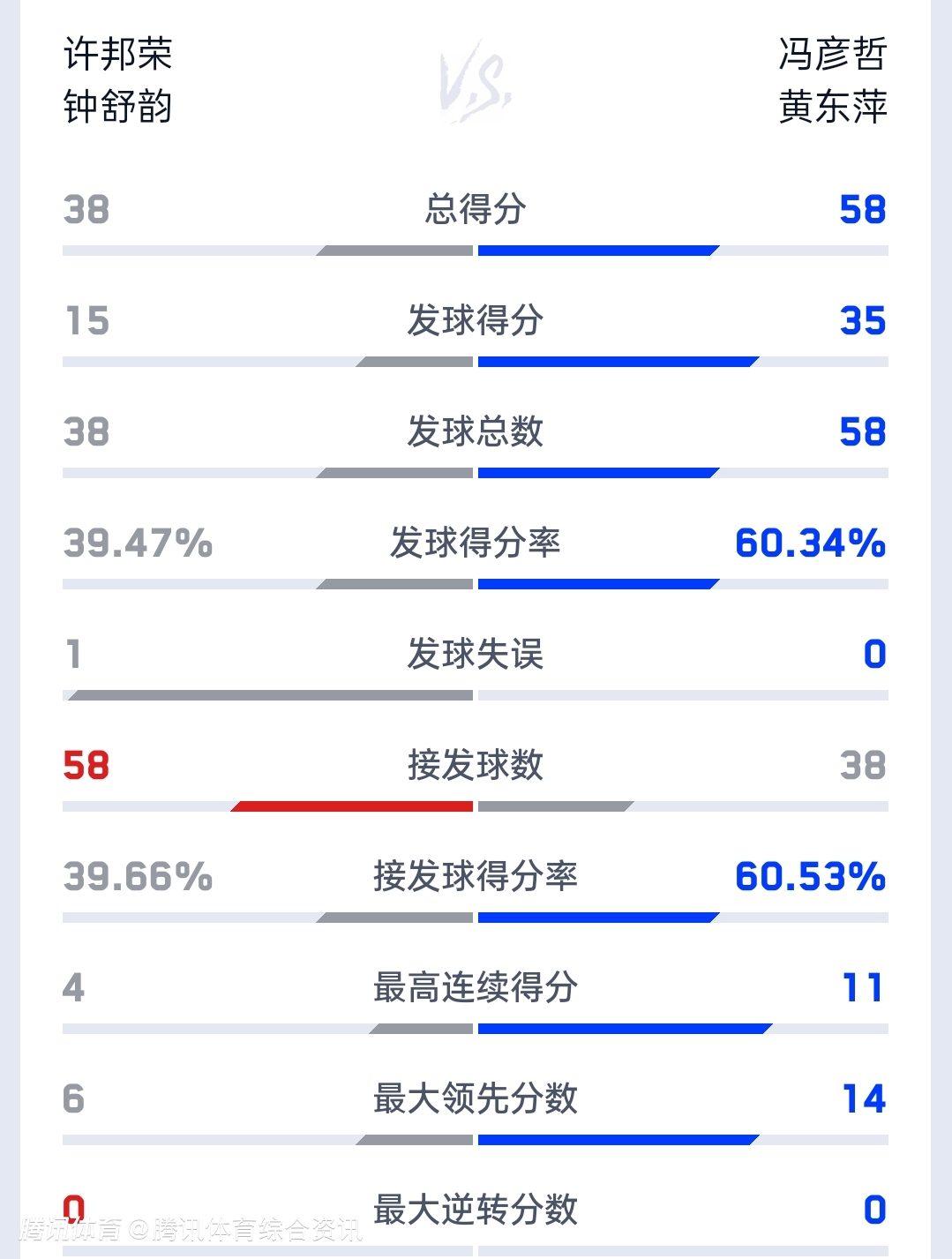This screenshot has height=1259, width=952.
Task: Select player name 钟舒韵
Action: [x=118, y=107]
